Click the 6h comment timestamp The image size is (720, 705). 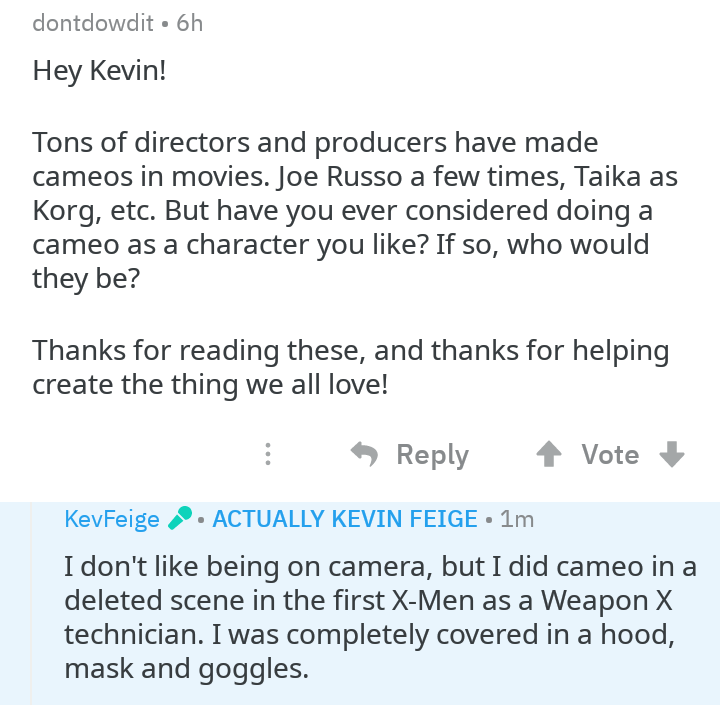[189, 22]
